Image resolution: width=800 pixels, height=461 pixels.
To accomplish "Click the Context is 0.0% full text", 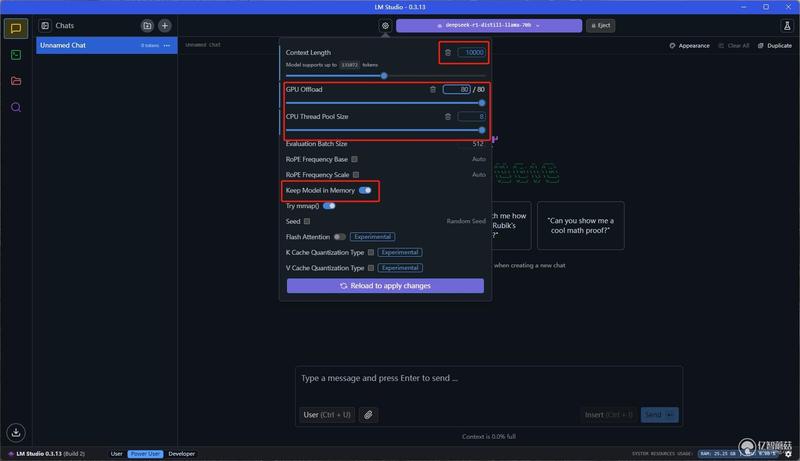I will pos(489,437).
